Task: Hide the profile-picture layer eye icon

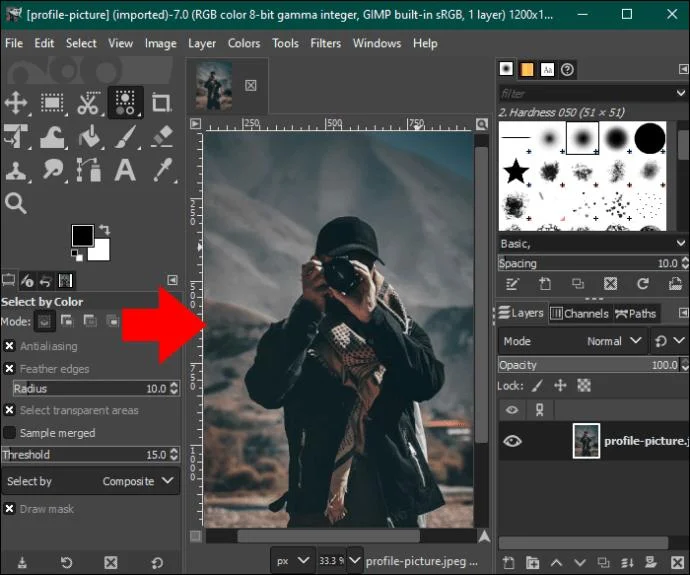Action: 512,441
